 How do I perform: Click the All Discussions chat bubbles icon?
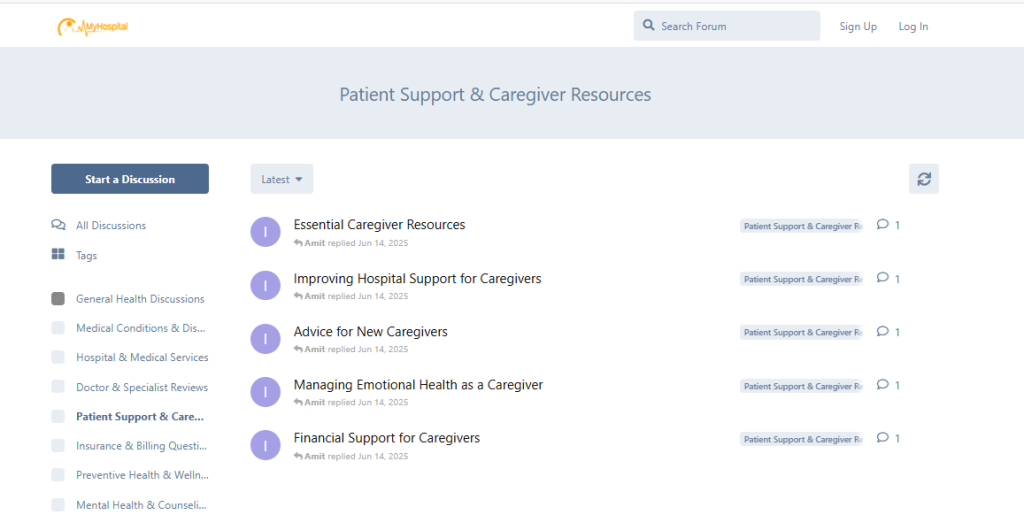pyautogui.click(x=58, y=225)
